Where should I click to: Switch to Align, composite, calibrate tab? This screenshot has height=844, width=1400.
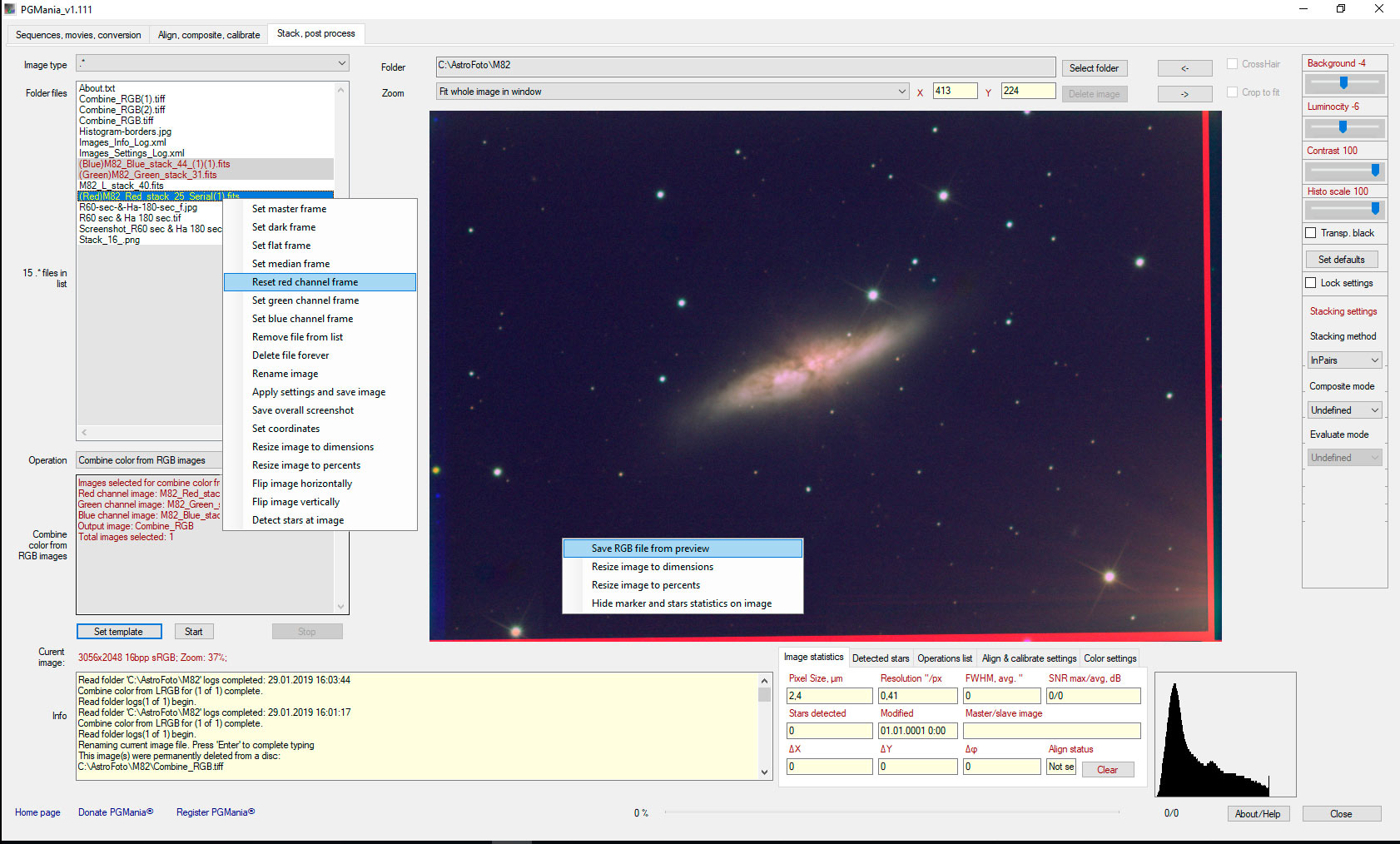pos(209,35)
